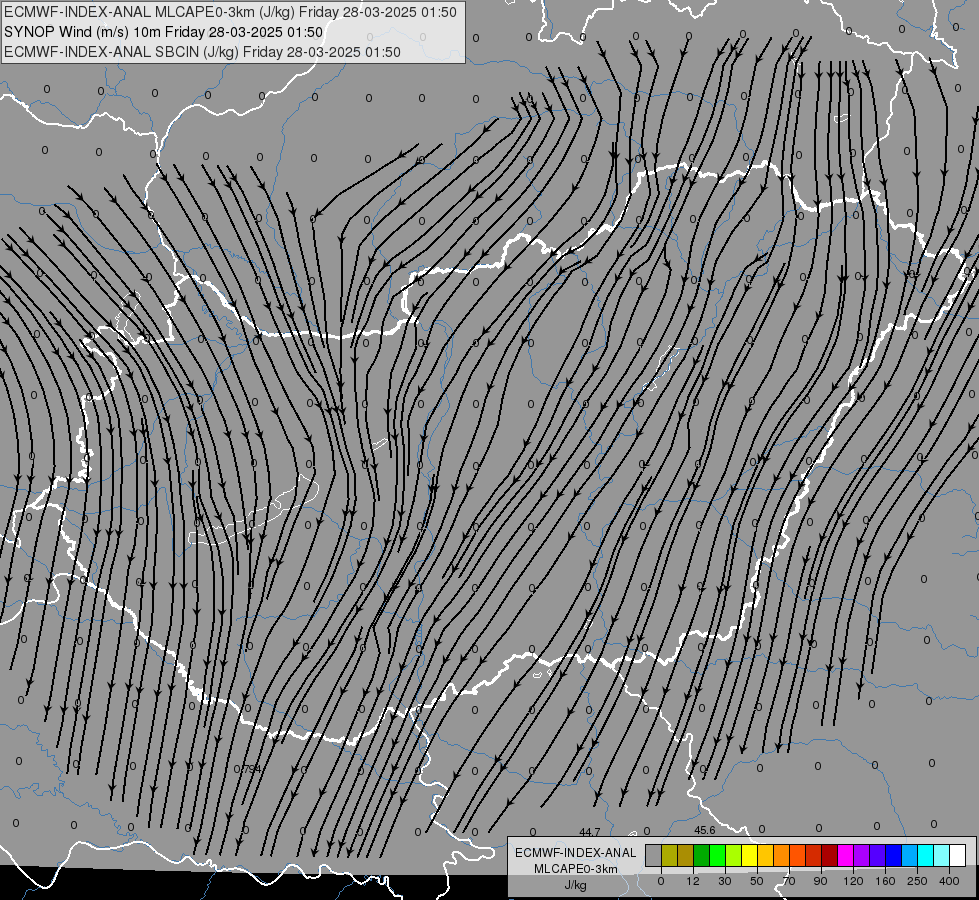This screenshot has width=979, height=900.
Task: Click the legend scale value 70
Action: click(789, 881)
